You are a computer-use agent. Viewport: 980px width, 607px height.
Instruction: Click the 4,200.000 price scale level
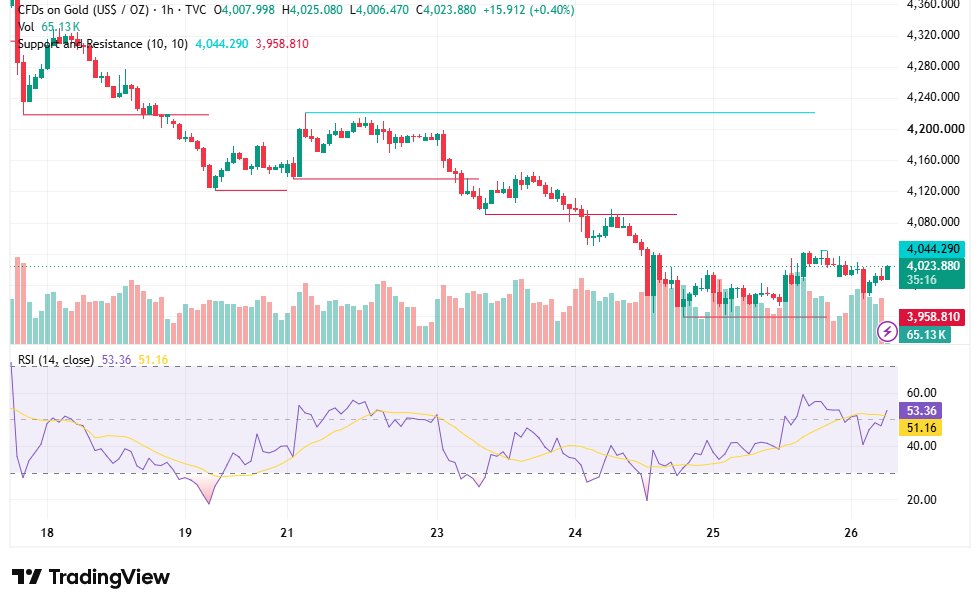[936, 129]
